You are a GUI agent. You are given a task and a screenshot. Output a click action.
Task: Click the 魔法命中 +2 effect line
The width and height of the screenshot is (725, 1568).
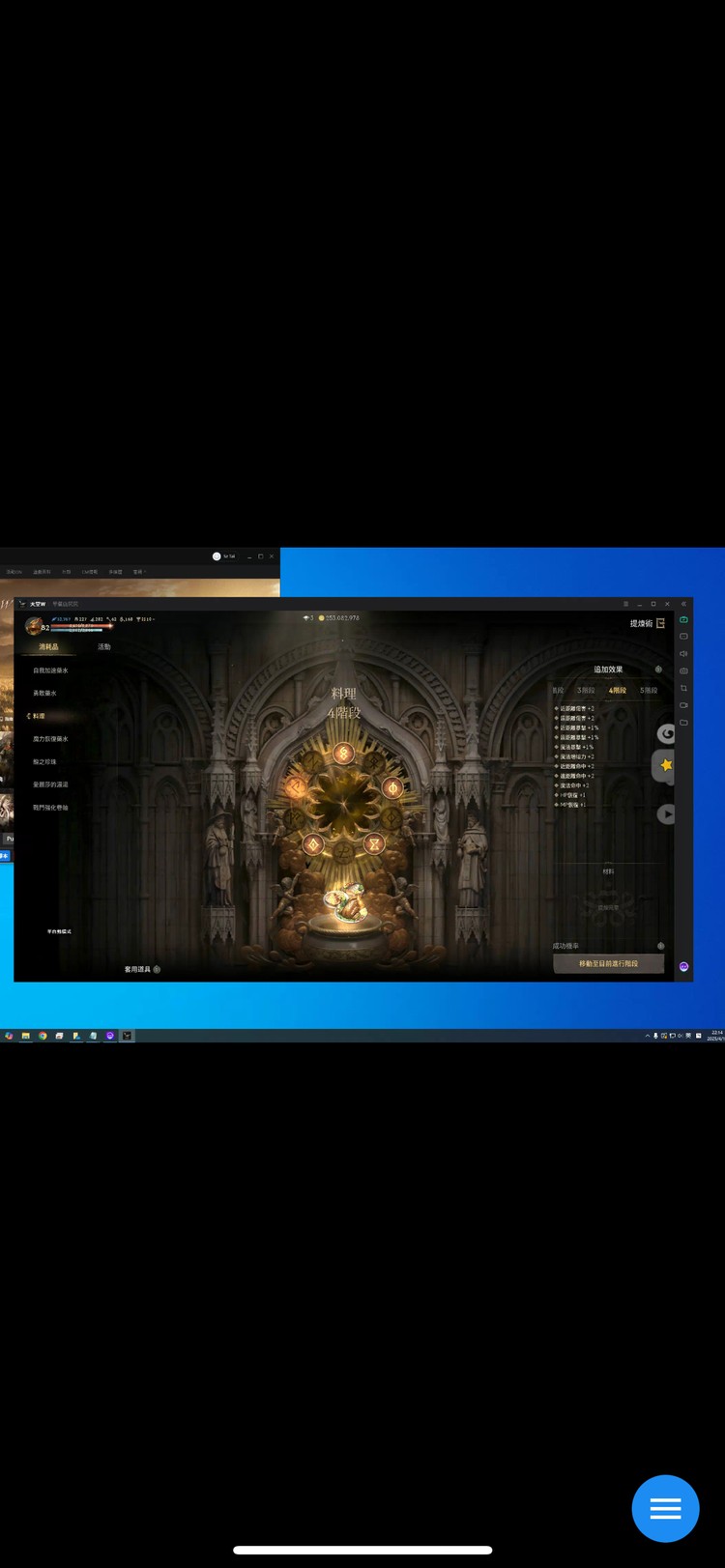coord(573,785)
